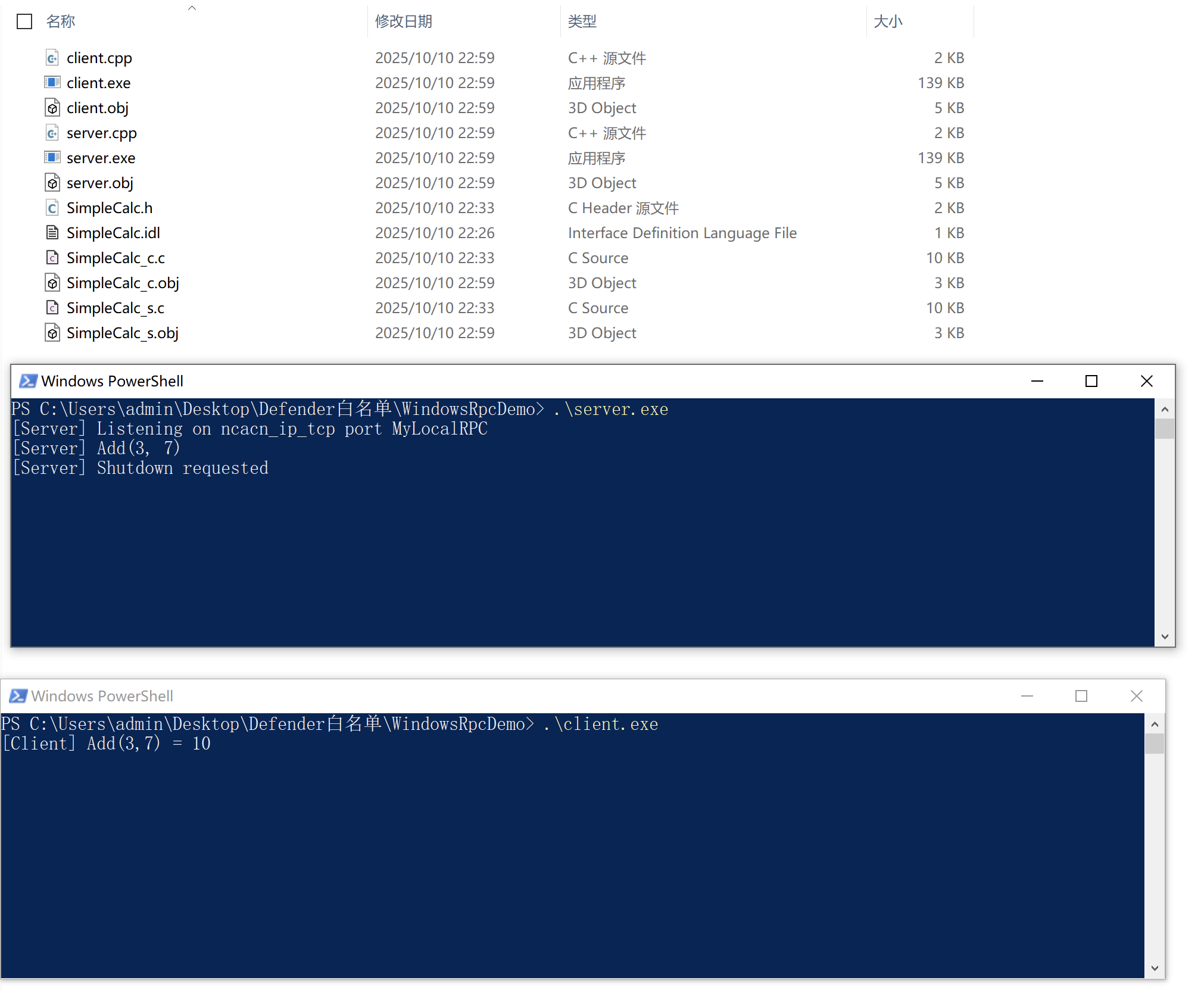Click the SimpleCalc.idl document icon

(x=52, y=233)
